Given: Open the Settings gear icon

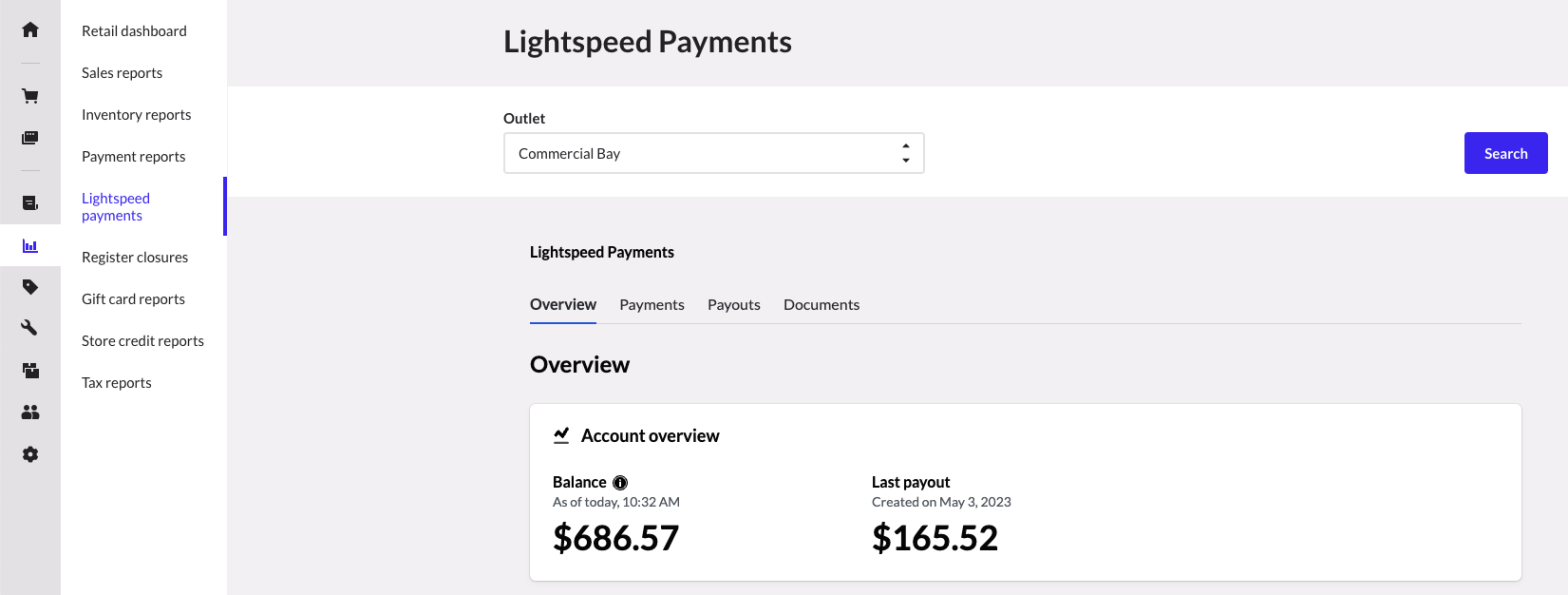Looking at the screenshot, I should (29, 454).
